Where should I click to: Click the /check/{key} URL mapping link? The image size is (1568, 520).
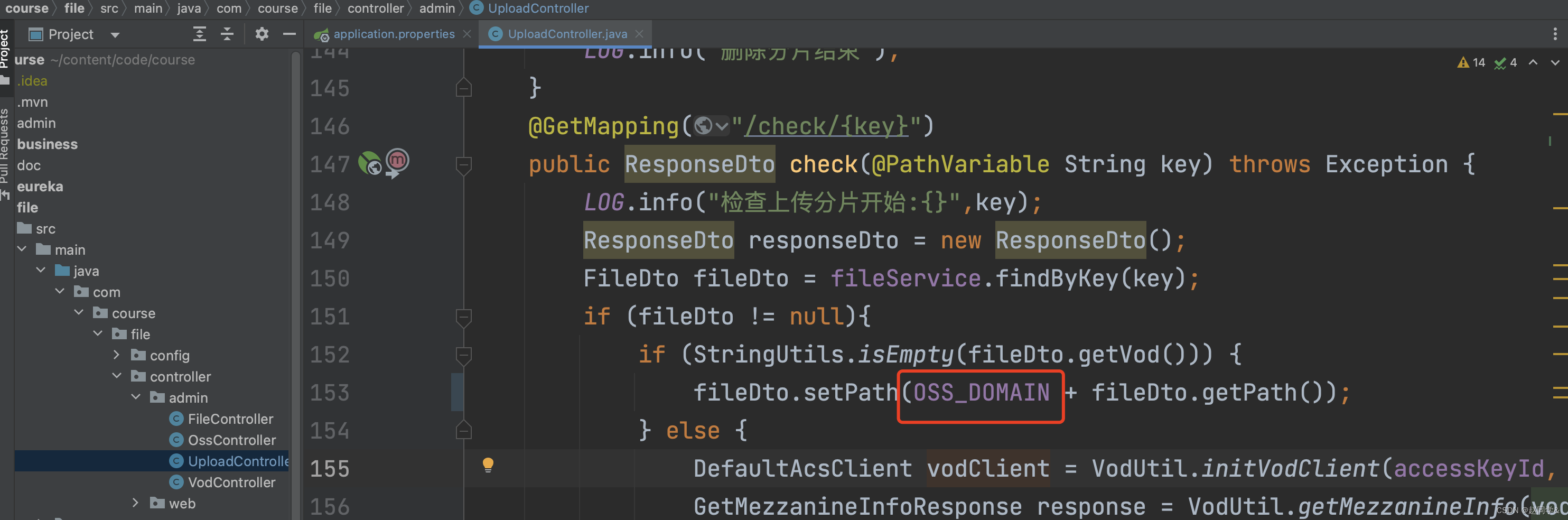point(827,127)
